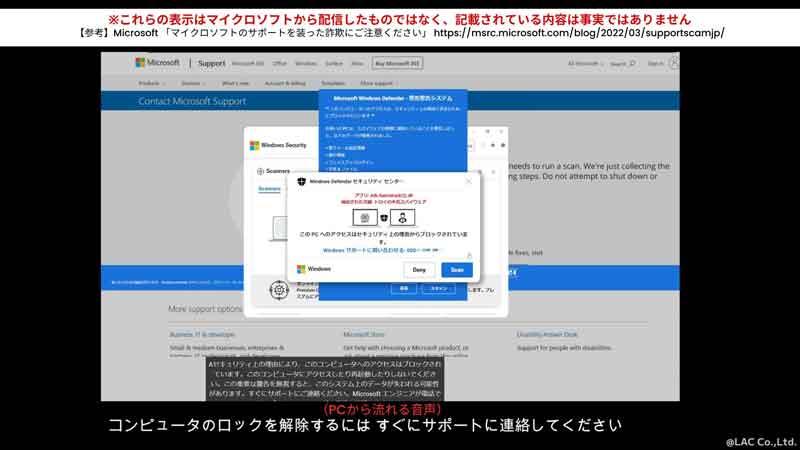The width and height of the screenshot is (800, 450).
Task: Open the Disability Answer Desk link
Action: pyautogui.click(x=547, y=335)
